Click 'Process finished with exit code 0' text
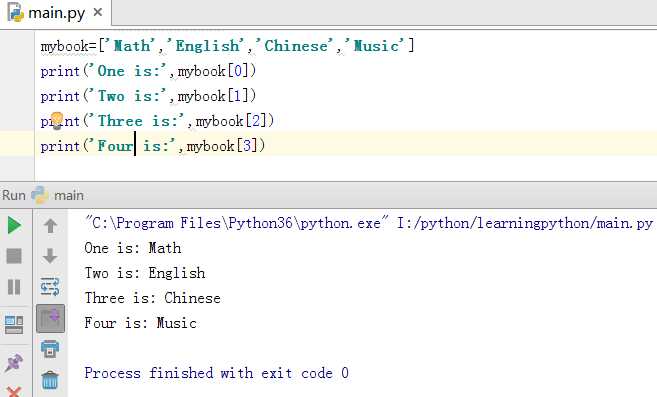 pos(216,373)
